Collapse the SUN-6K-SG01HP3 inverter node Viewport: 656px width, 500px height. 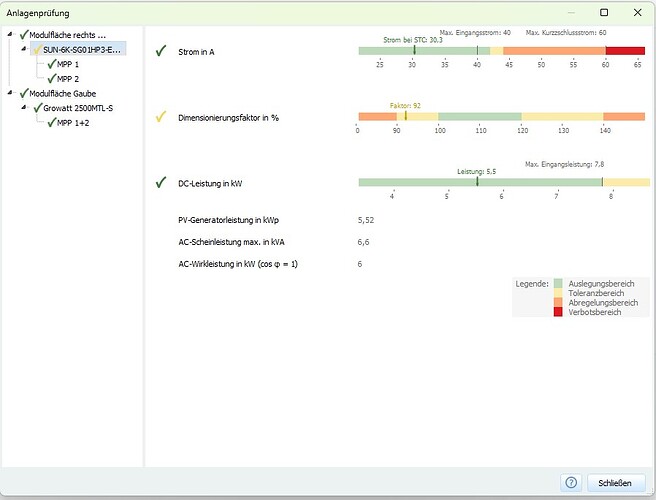pyautogui.click(x=24, y=49)
